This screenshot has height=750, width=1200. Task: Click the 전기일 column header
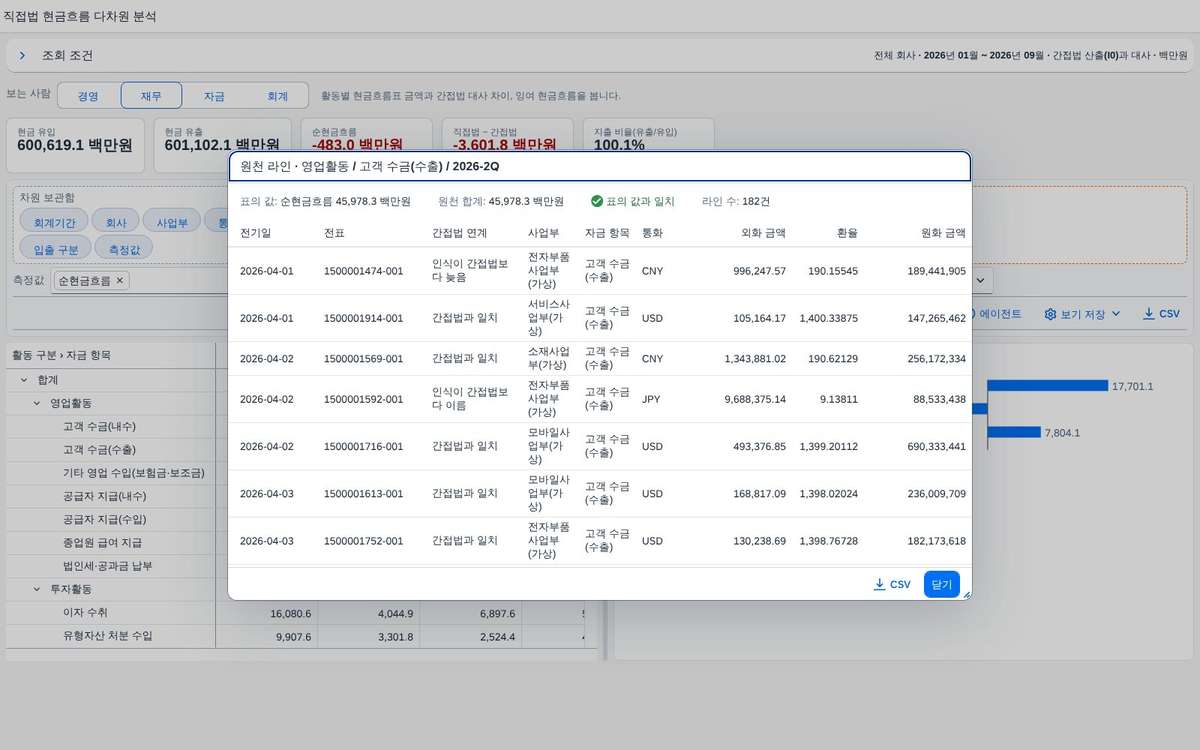coord(255,232)
